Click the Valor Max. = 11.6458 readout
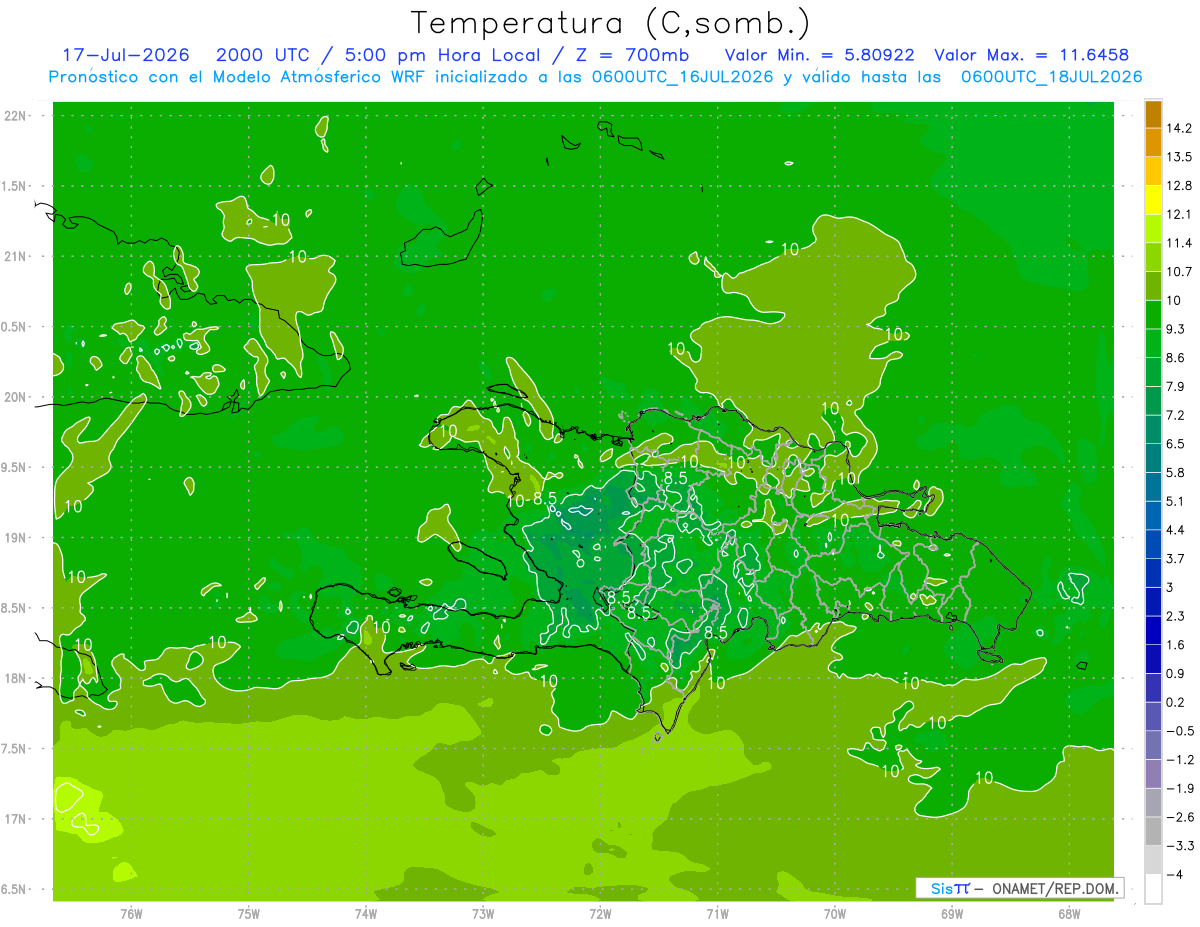 1031,55
